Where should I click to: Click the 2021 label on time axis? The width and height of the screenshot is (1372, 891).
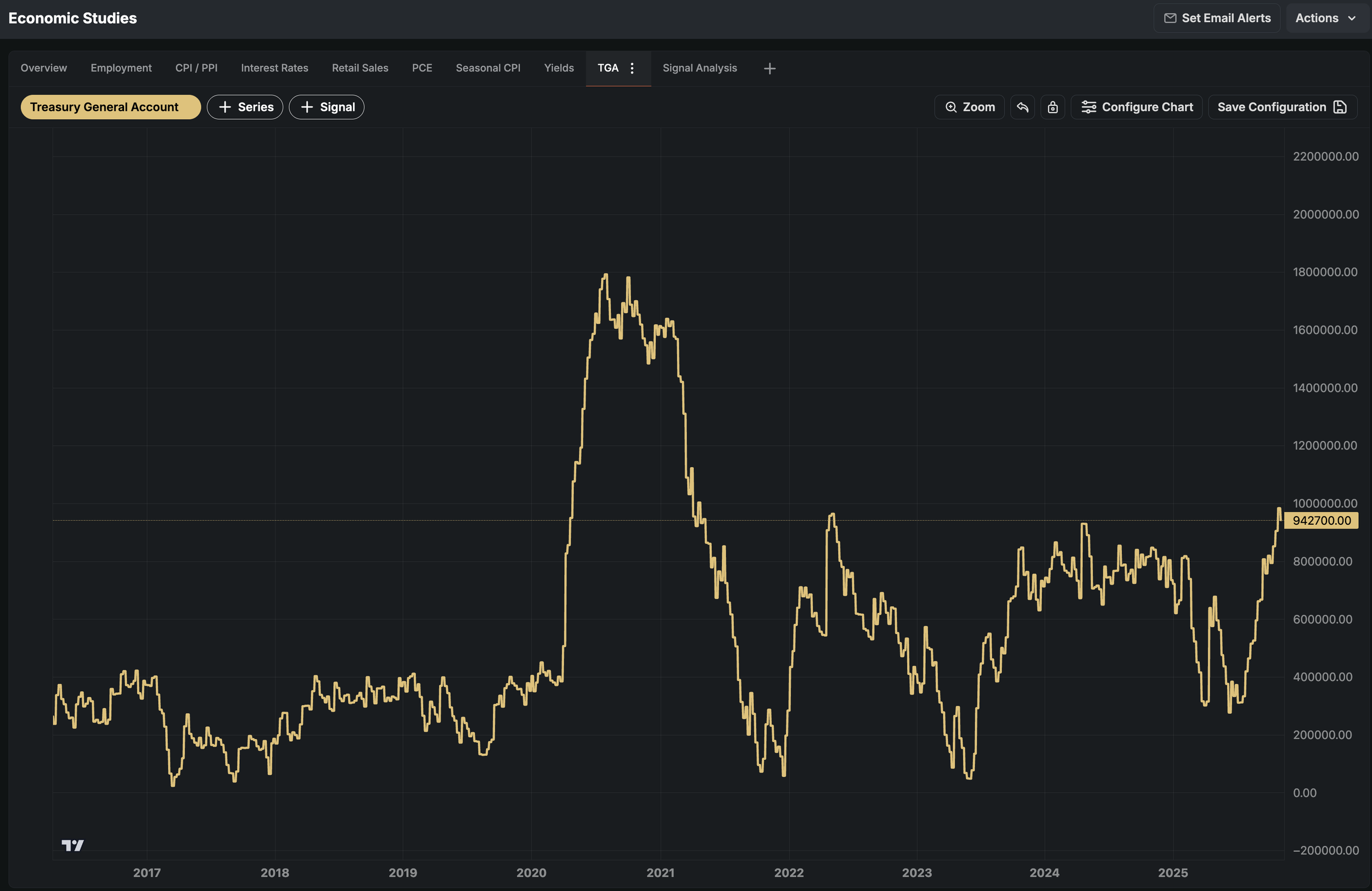(x=660, y=872)
